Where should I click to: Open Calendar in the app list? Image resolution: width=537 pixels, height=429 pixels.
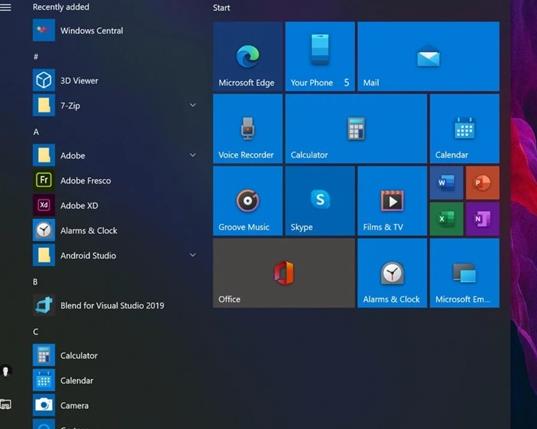tap(116, 380)
